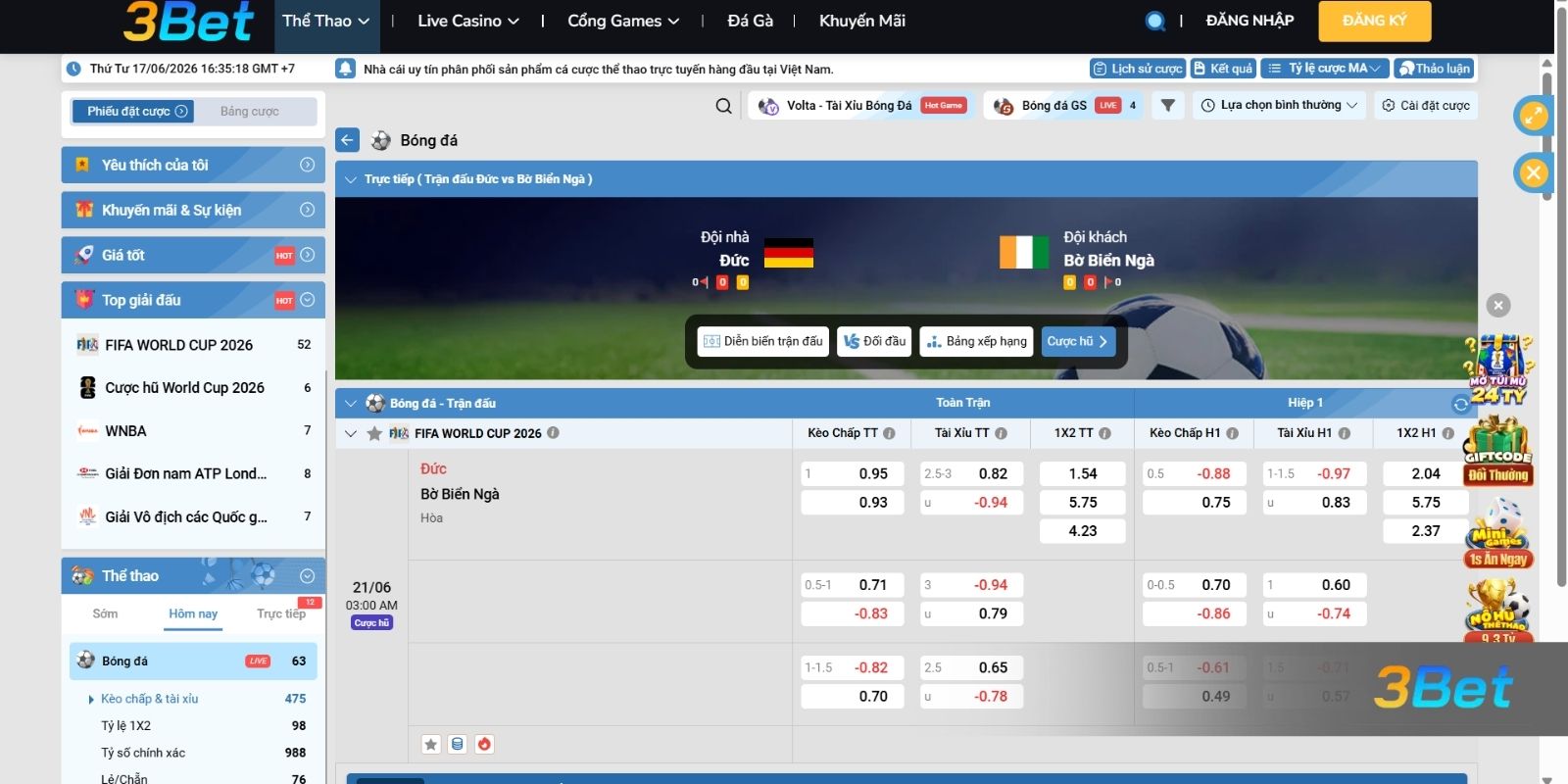1568x784 pixels.
Task: Open Lựa chọn bình thường dropdown
Action: coord(1279,106)
